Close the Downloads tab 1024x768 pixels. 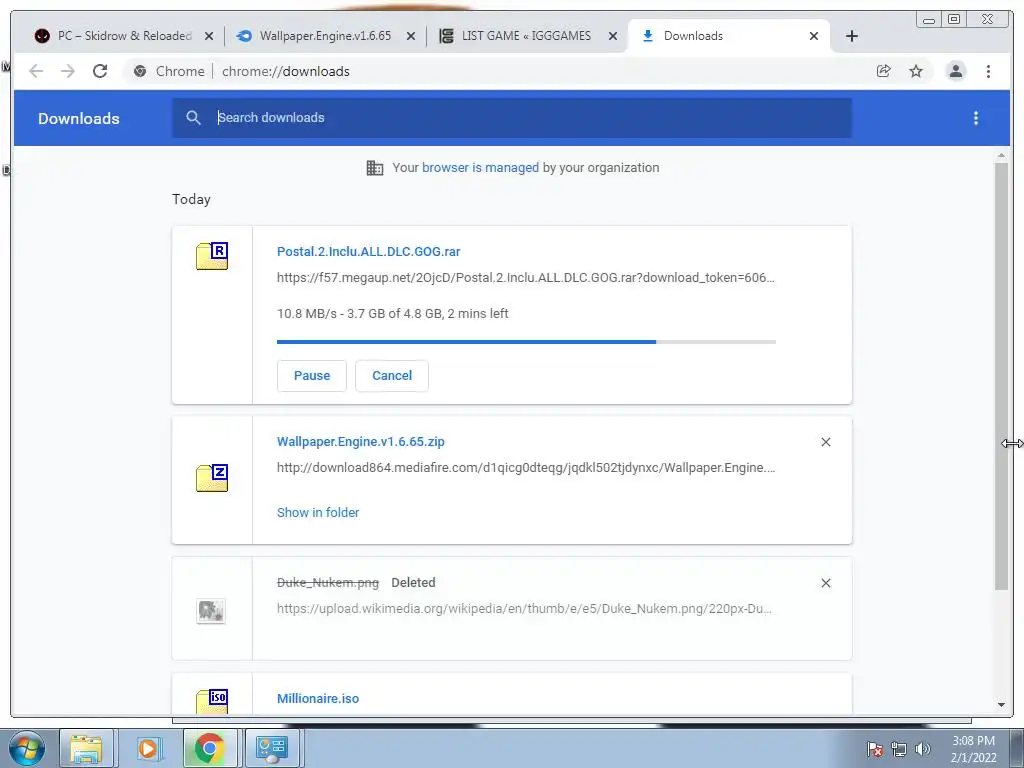point(814,36)
